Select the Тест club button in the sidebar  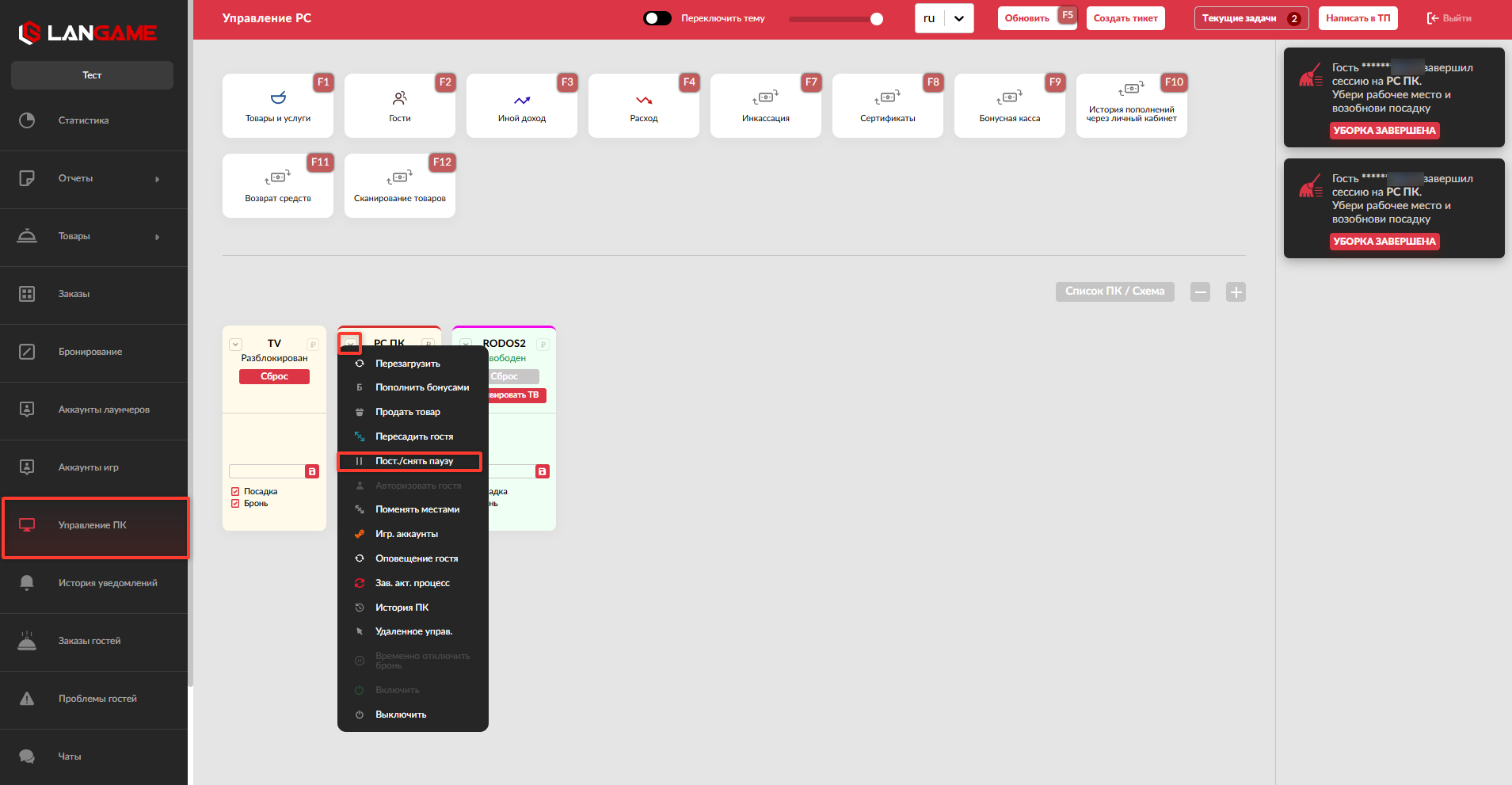pyautogui.click(x=92, y=75)
